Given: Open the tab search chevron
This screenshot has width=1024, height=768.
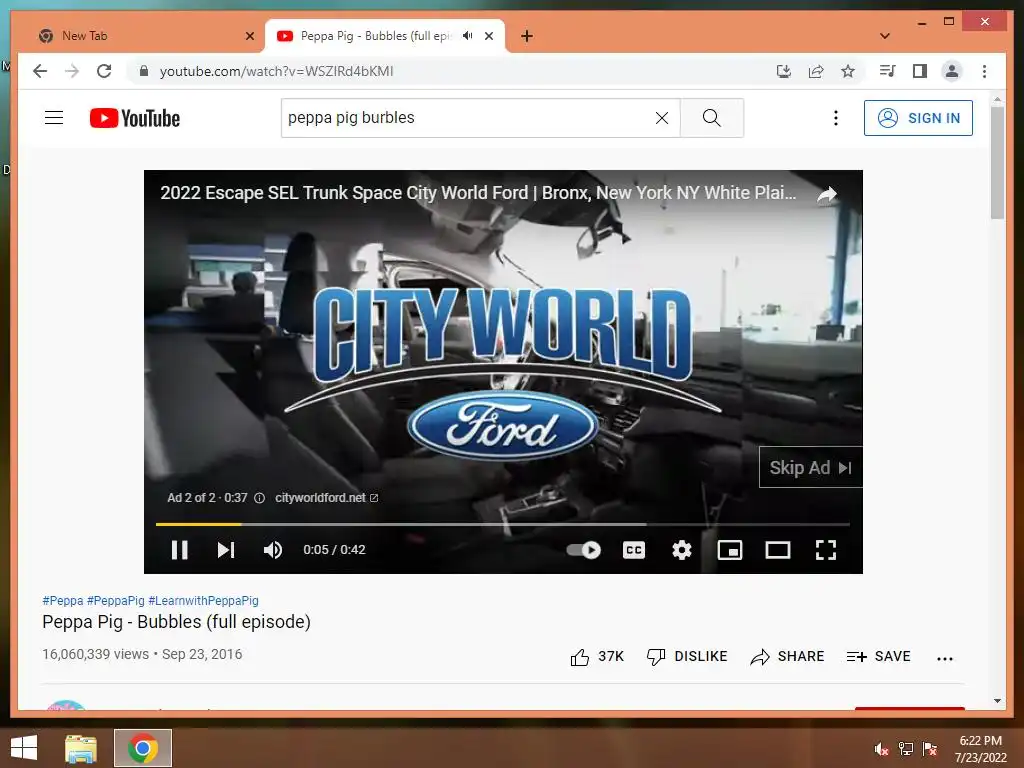Looking at the screenshot, I should (x=885, y=36).
